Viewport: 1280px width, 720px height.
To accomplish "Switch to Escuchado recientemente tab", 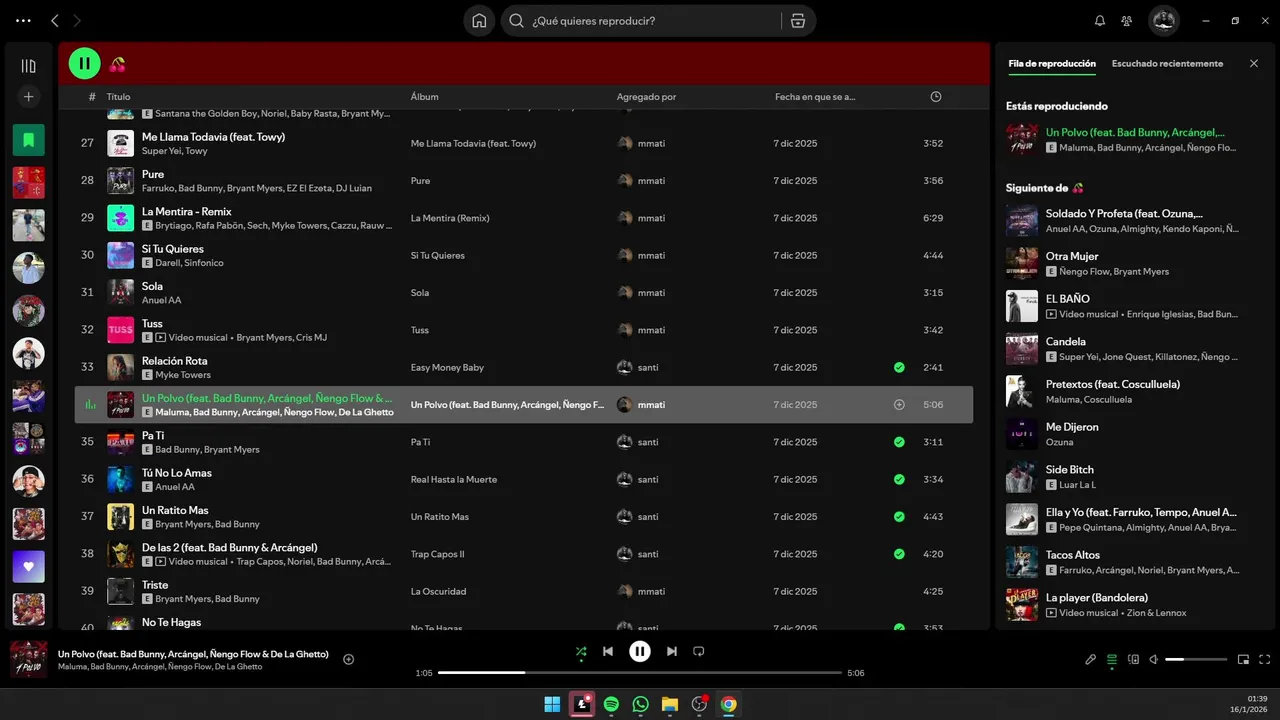I will coord(1167,64).
